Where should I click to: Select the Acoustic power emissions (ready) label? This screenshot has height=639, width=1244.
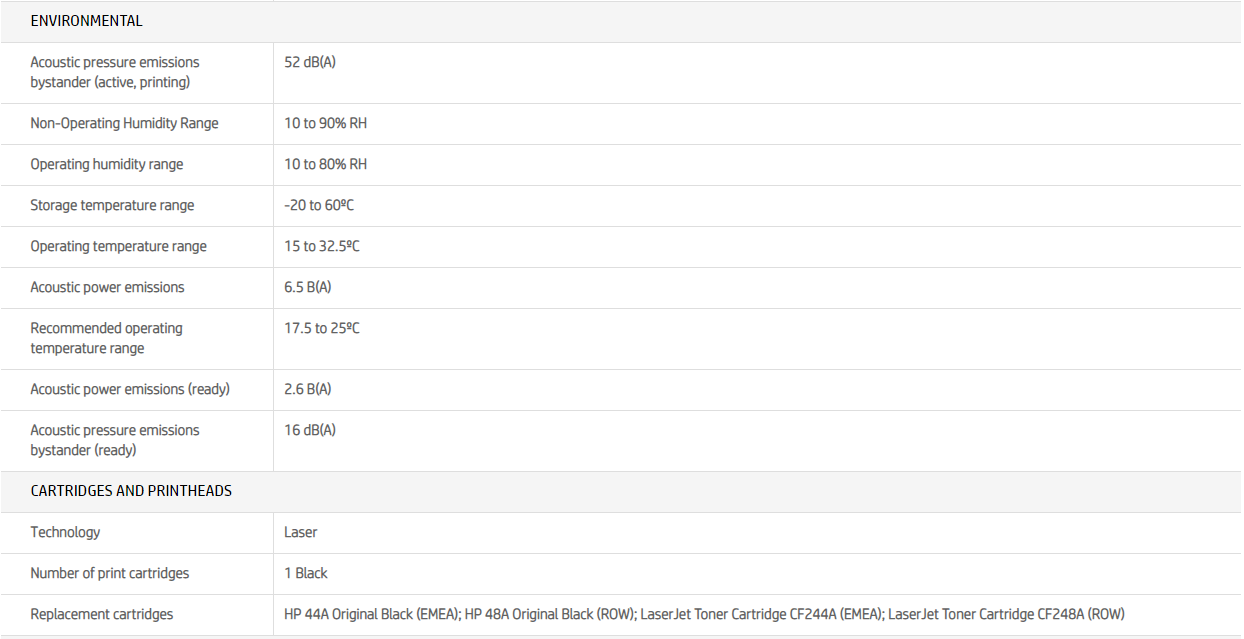pos(130,390)
